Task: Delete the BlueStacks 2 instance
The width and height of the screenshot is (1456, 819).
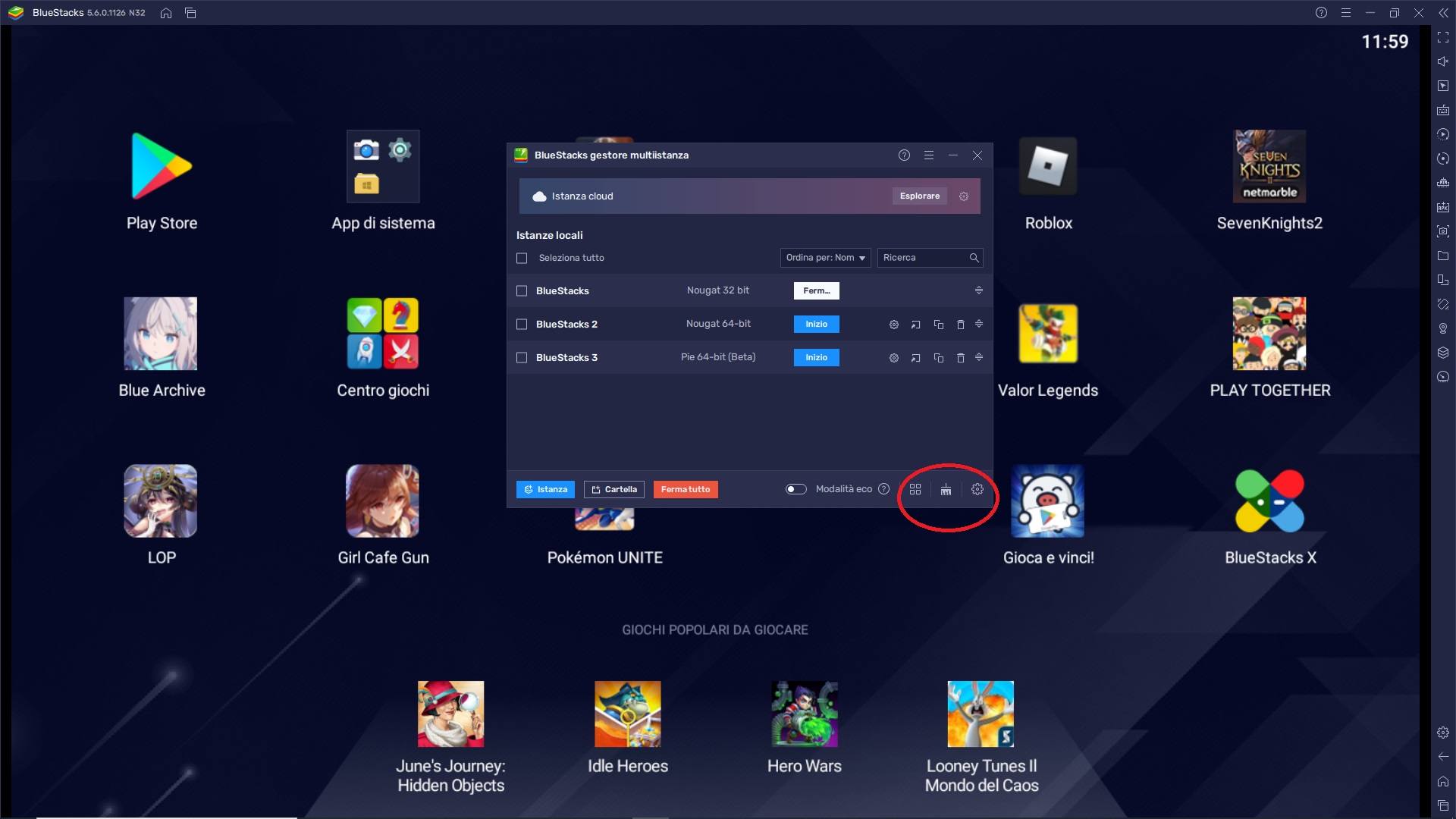Action: [960, 325]
